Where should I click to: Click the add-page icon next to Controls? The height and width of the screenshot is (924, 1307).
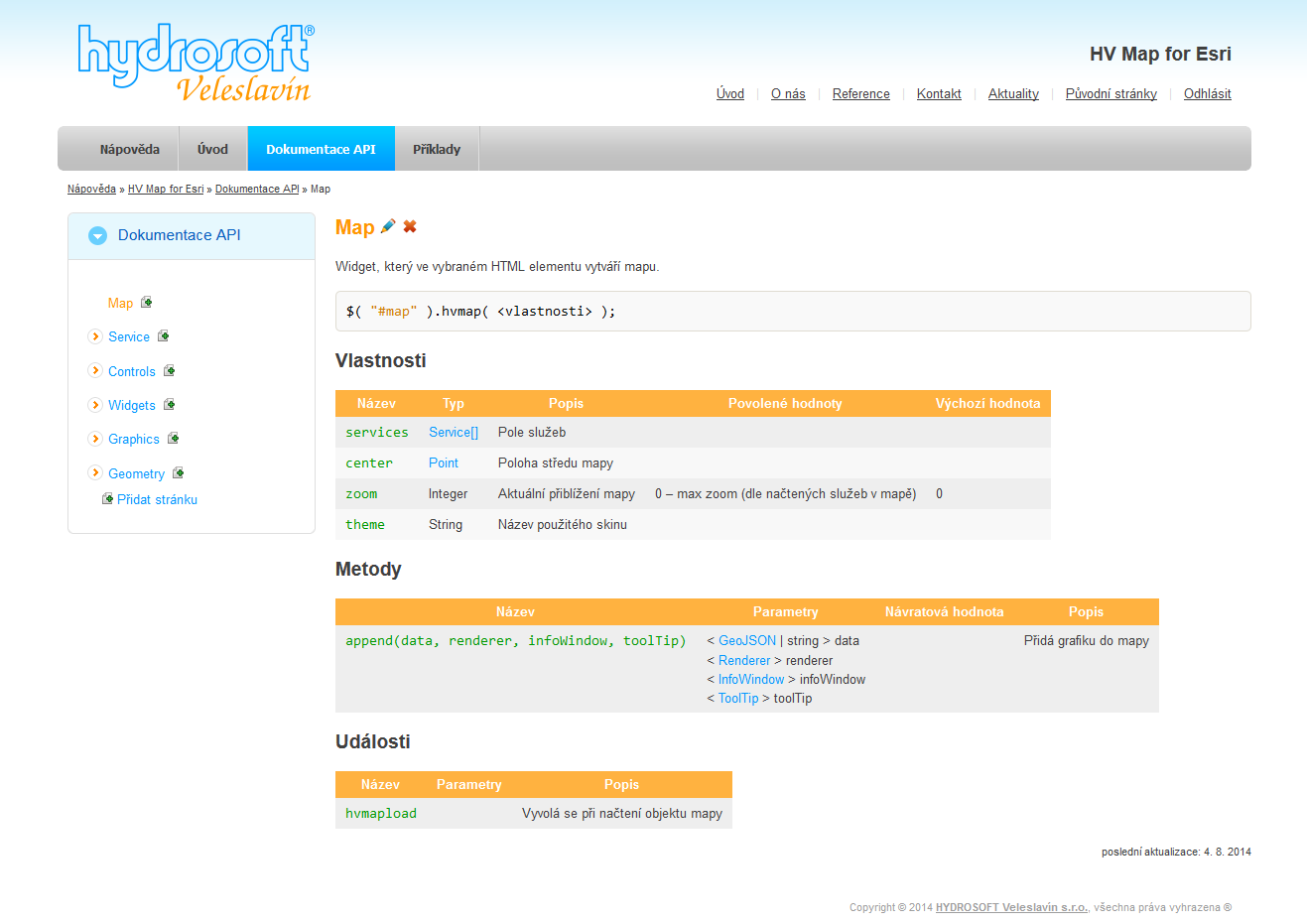(170, 371)
